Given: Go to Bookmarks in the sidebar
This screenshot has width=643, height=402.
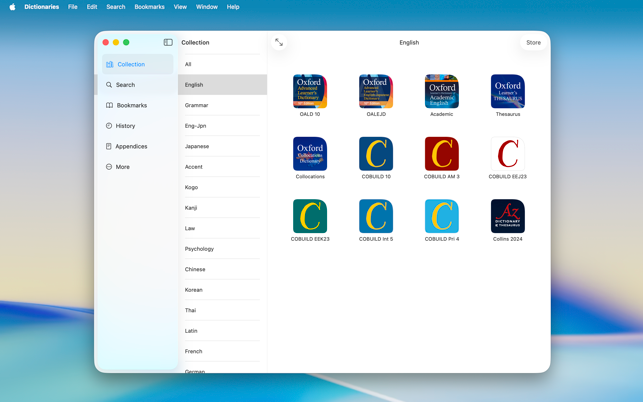Looking at the screenshot, I should [x=137, y=105].
